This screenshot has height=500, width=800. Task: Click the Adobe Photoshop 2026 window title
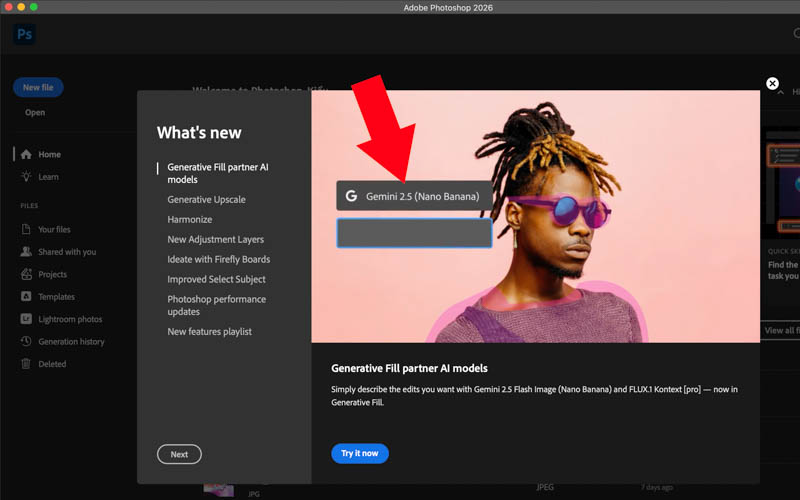448,7
